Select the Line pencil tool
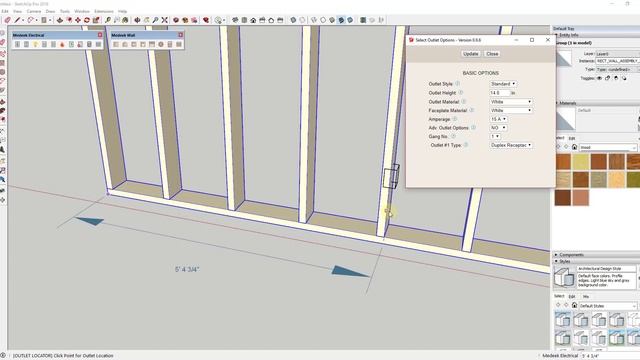The width and height of the screenshot is (640, 360). [x=17, y=20]
